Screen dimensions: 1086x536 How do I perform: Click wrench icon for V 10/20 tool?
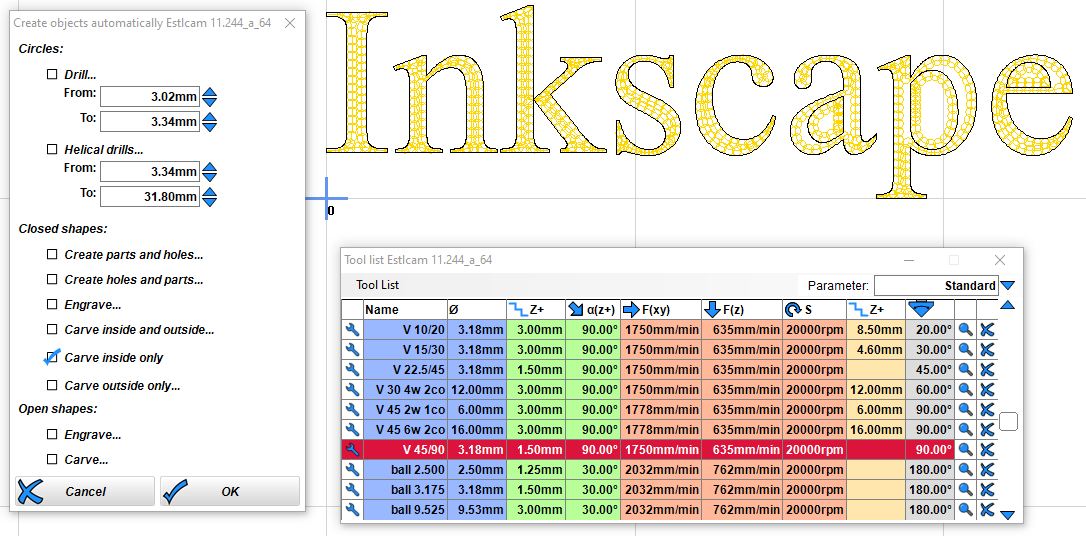352,330
